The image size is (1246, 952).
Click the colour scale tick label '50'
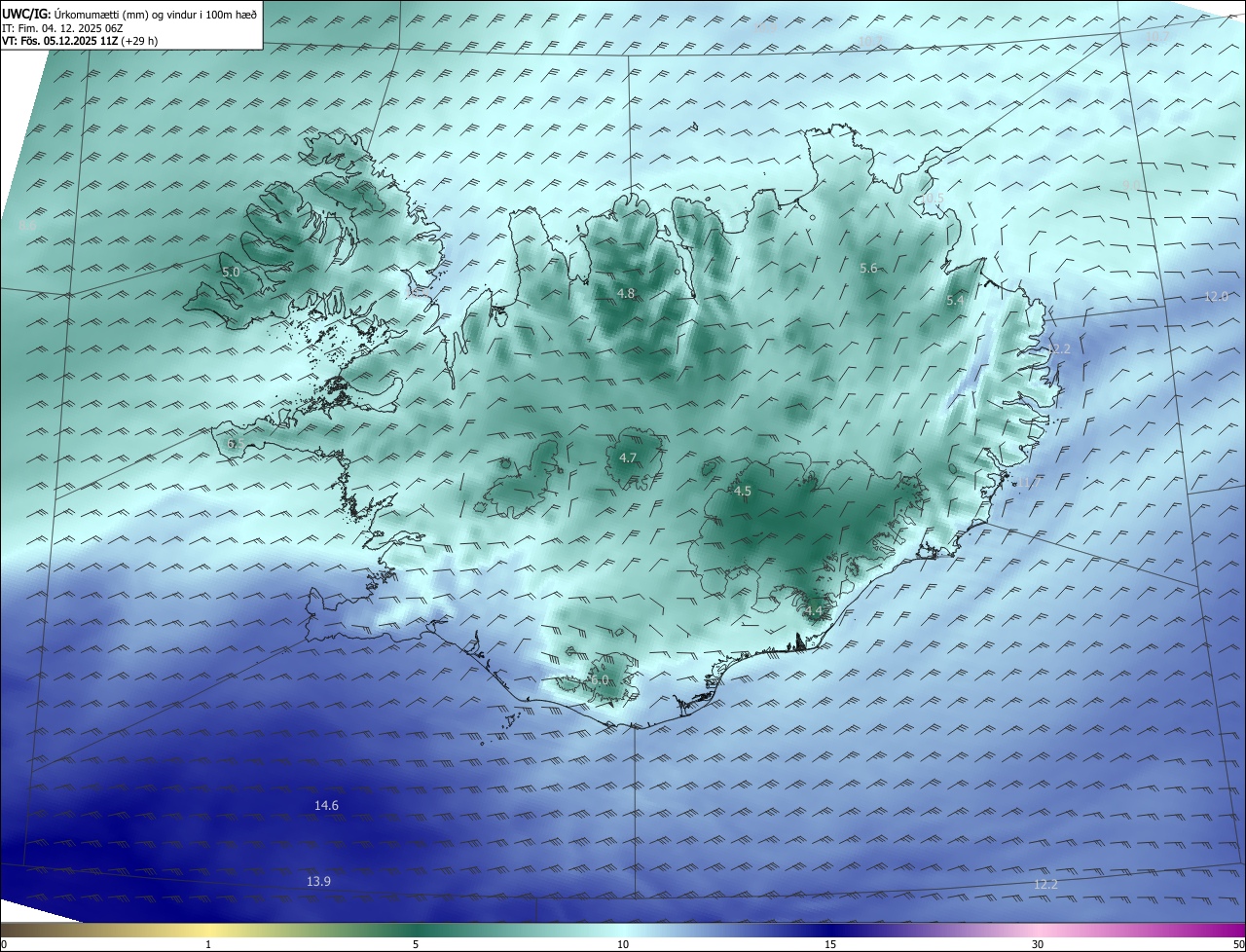coord(1238,944)
